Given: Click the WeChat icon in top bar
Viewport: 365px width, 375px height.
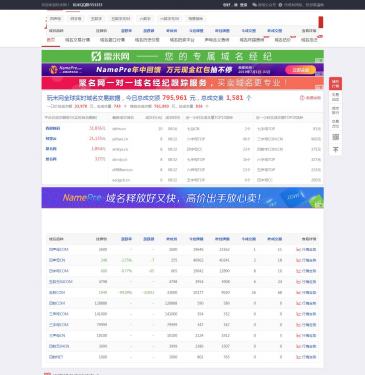Looking at the screenshot, I should pos(255,5).
